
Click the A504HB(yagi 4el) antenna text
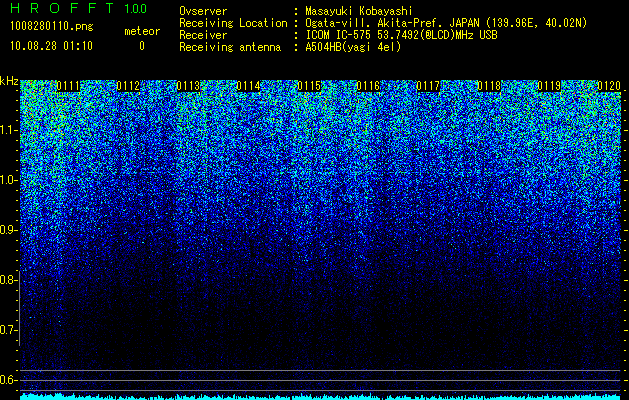coord(353,47)
